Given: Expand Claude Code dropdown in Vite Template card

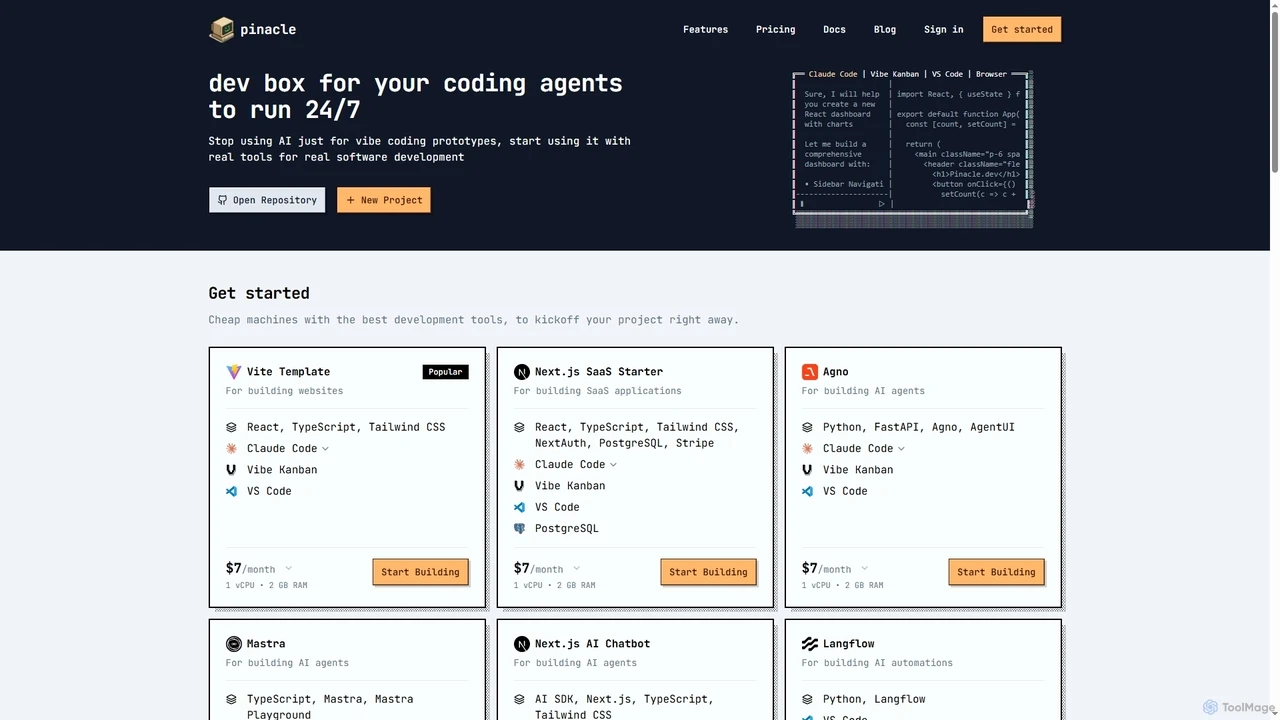Looking at the screenshot, I should coord(325,449).
